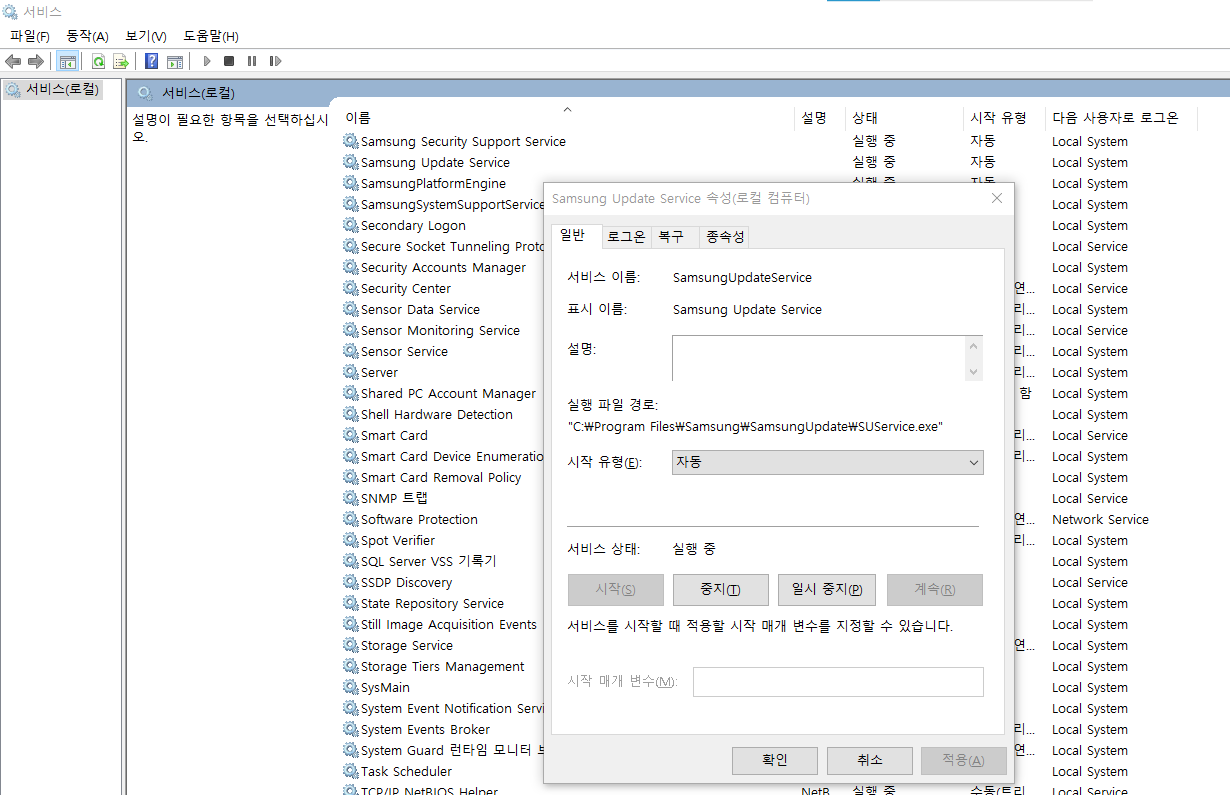Close the Samsung Update Service properties dialog
This screenshot has height=795, width=1230.
click(x=996, y=198)
